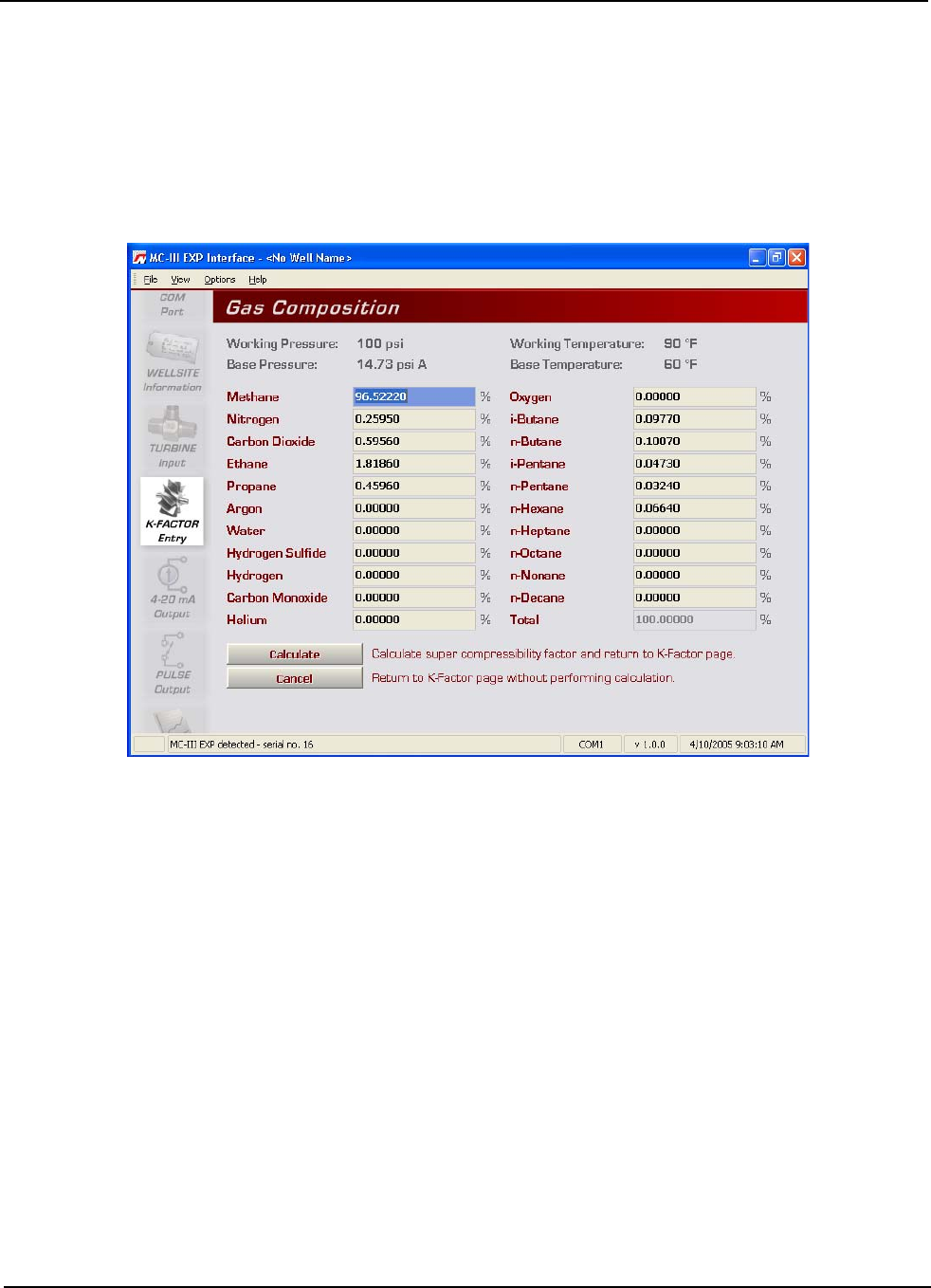Screen dimensions: 931x1288
Task: Open the 4-20 mA Output sidebar icon
Action: click(x=172, y=587)
